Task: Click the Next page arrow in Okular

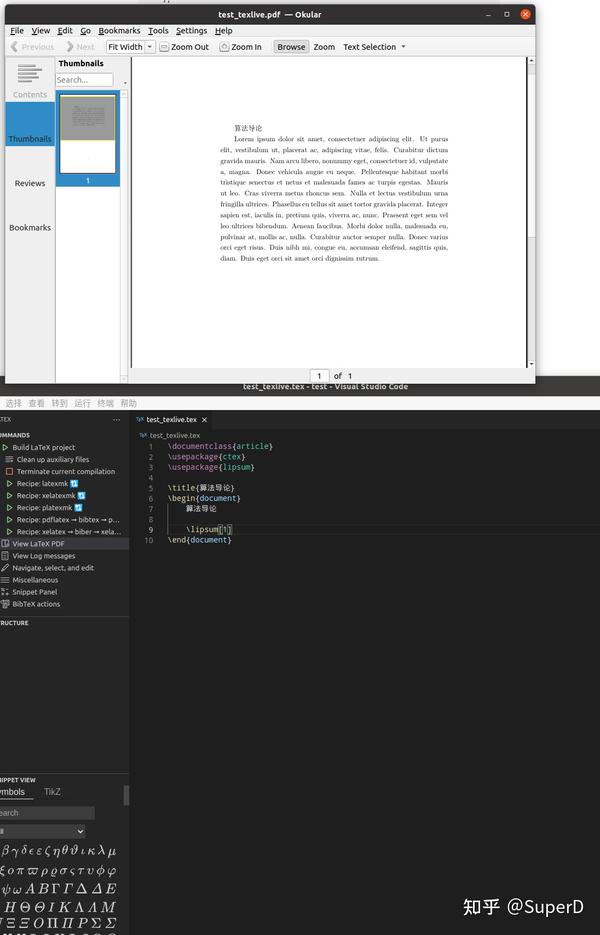Action: pyautogui.click(x=70, y=47)
